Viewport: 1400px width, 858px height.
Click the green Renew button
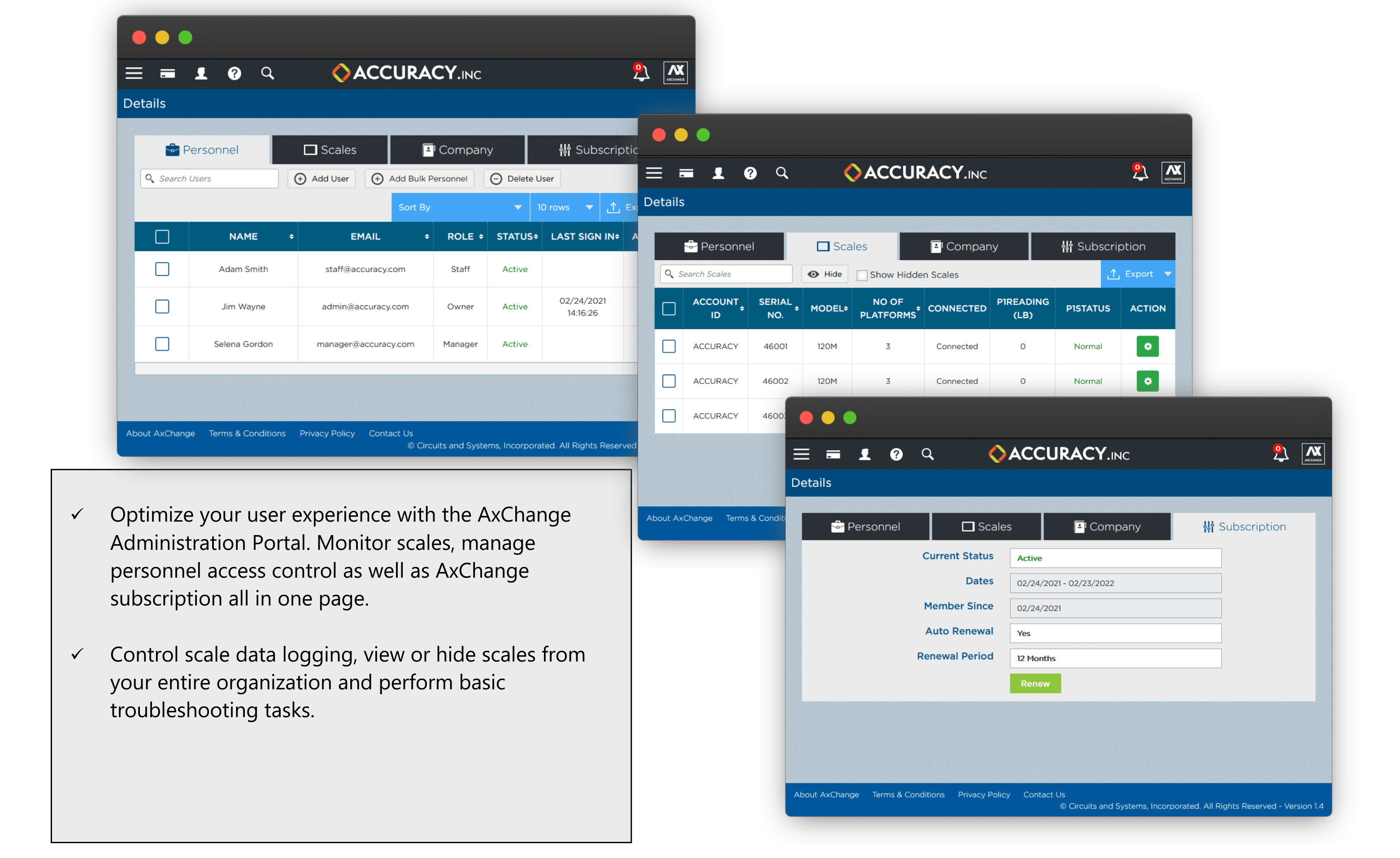click(x=1035, y=684)
